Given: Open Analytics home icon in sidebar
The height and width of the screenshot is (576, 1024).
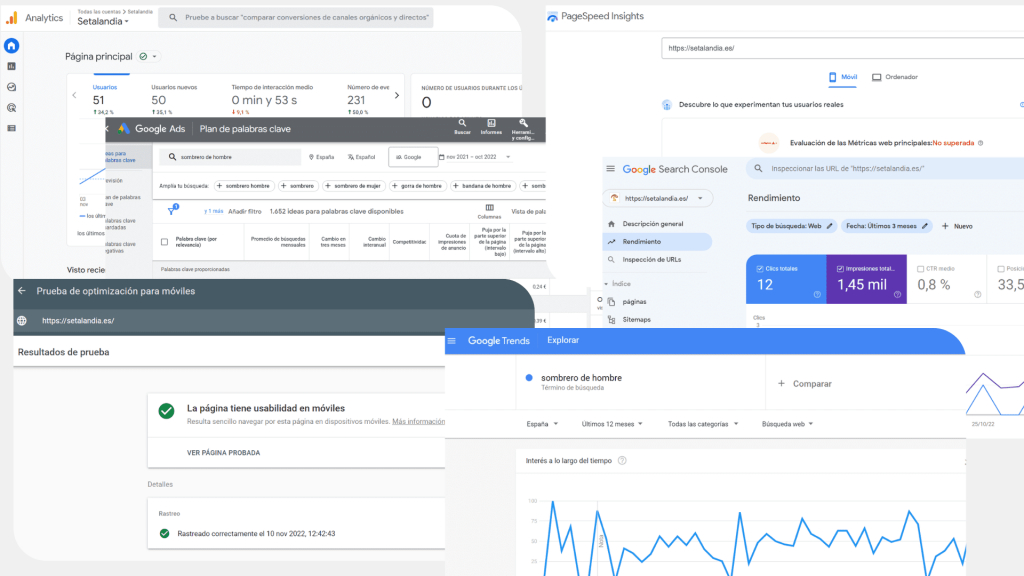Looking at the screenshot, I should [x=11, y=46].
